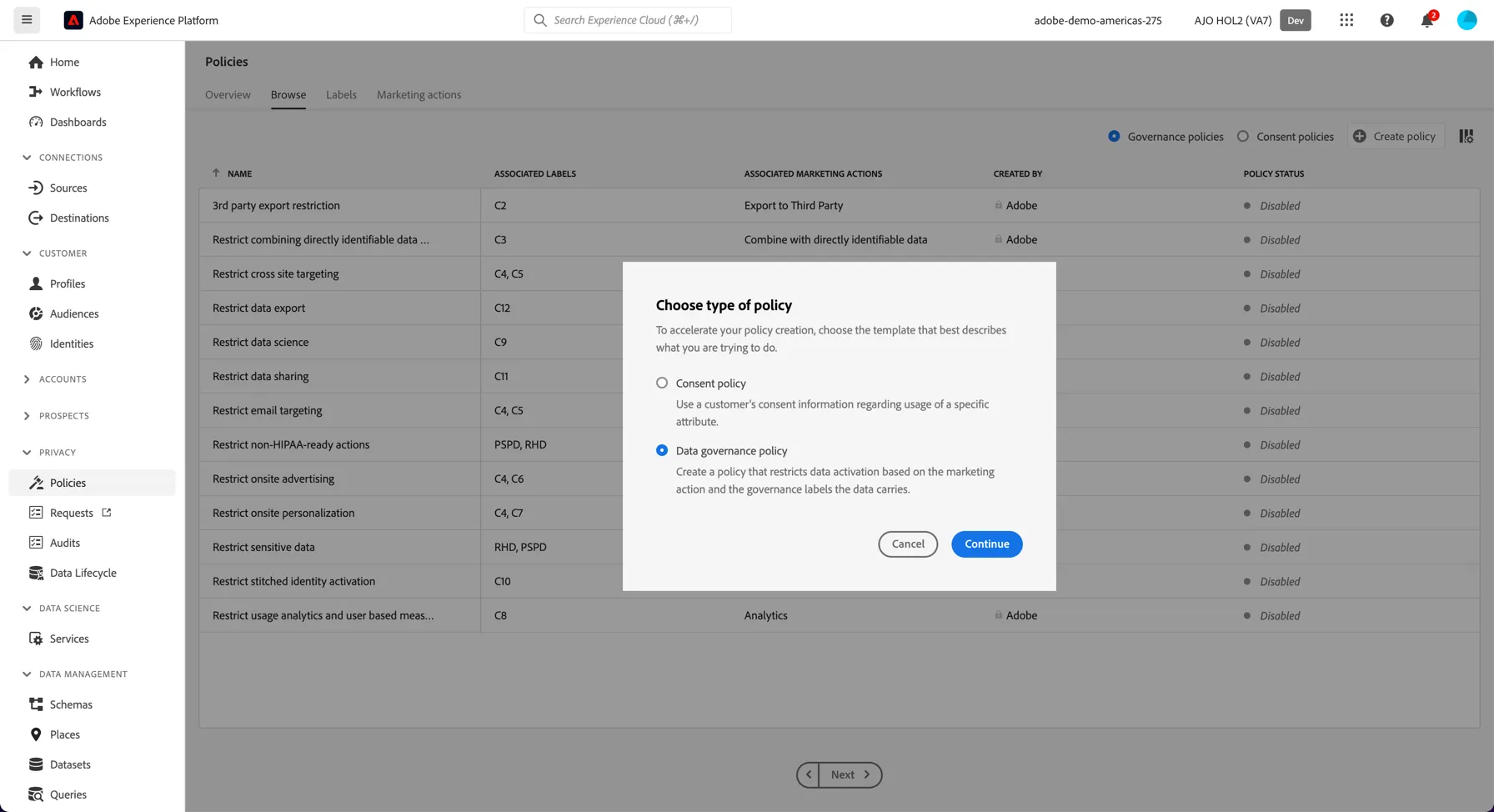Open the help question mark icon
Viewport: 1494px width, 812px height.
[1386, 20]
